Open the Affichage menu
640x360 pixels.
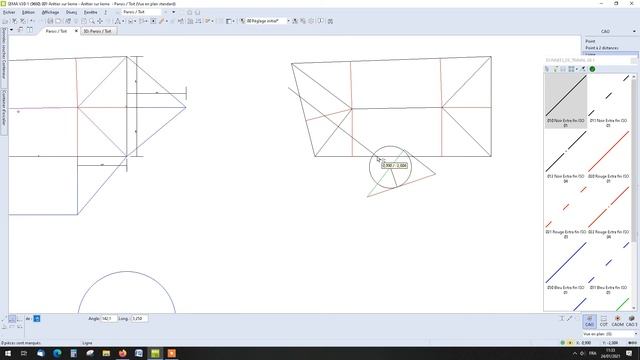[x=50, y=12]
